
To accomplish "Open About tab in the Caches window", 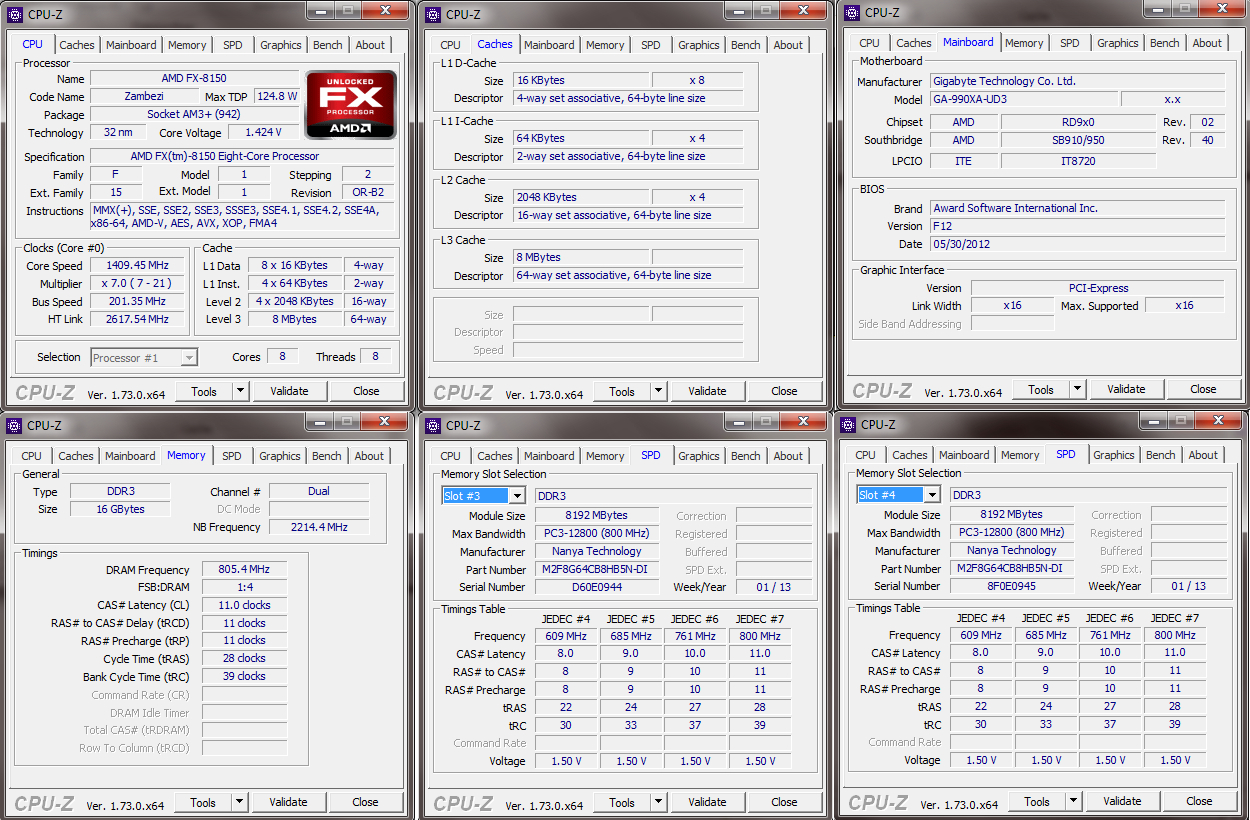I will (x=788, y=45).
